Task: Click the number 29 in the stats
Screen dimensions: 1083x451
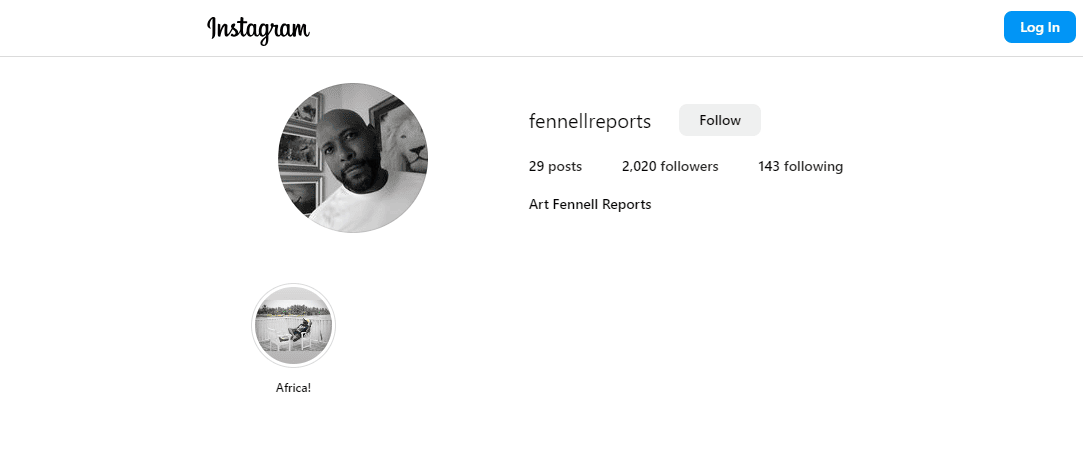Action: pos(537,166)
